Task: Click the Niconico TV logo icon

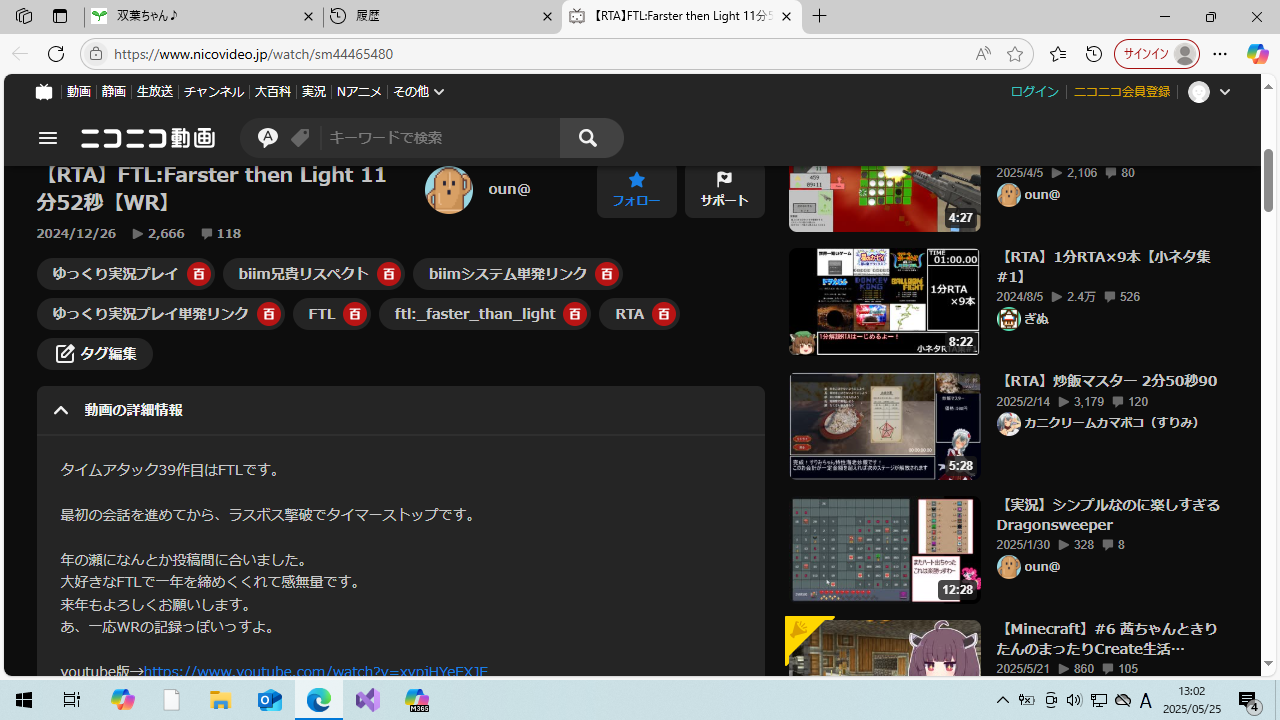Action: tap(44, 91)
